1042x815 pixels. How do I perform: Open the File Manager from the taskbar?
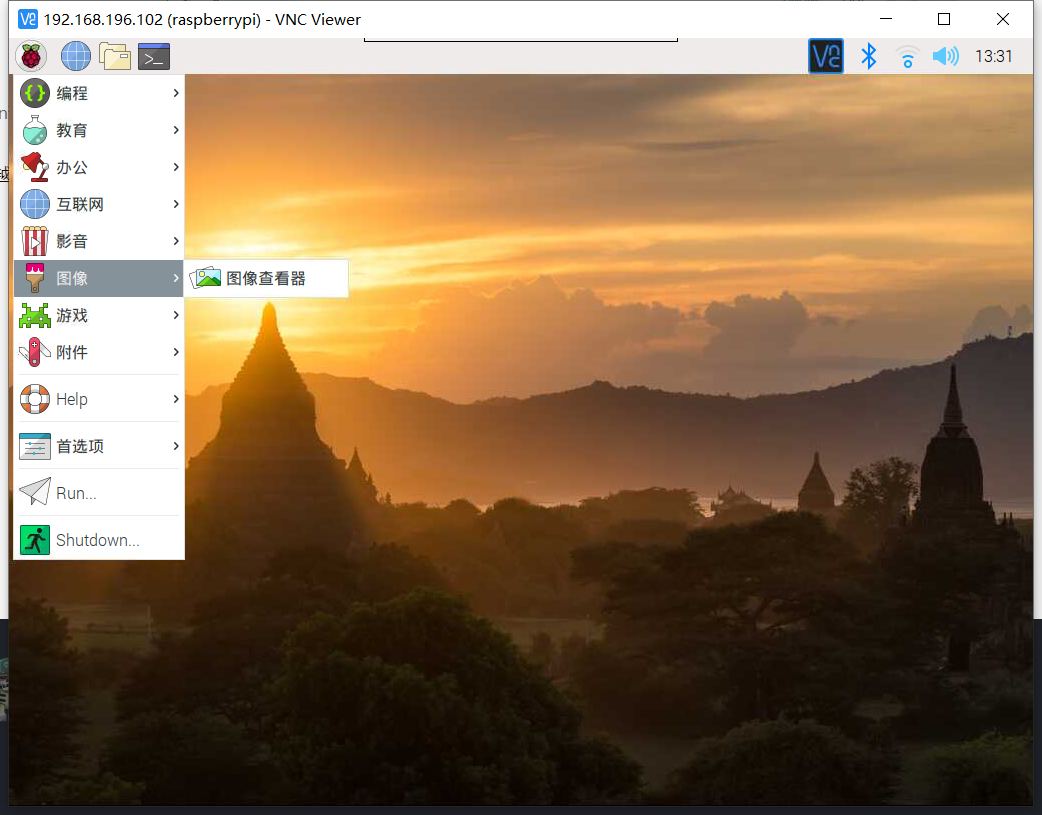115,56
